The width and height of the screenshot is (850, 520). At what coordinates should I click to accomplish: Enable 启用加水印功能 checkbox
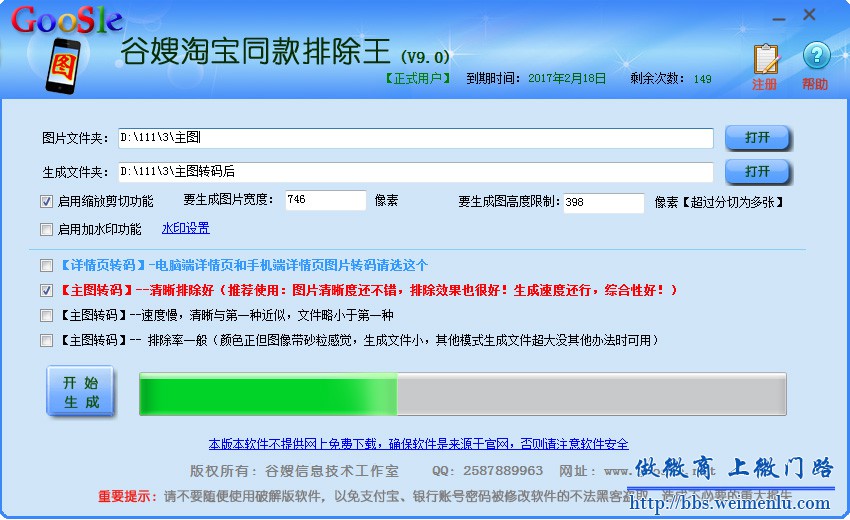click(x=46, y=229)
